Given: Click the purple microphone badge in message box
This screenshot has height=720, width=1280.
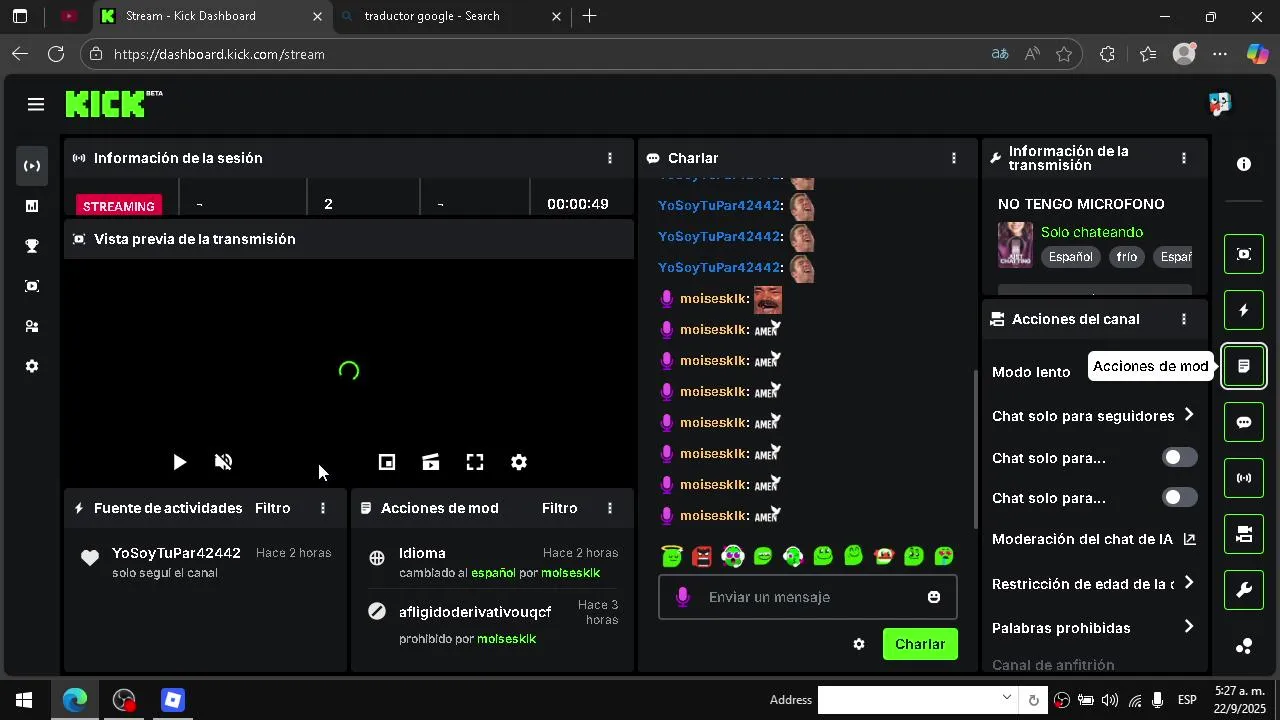Looking at the screenshot, I should click(683, 597).
